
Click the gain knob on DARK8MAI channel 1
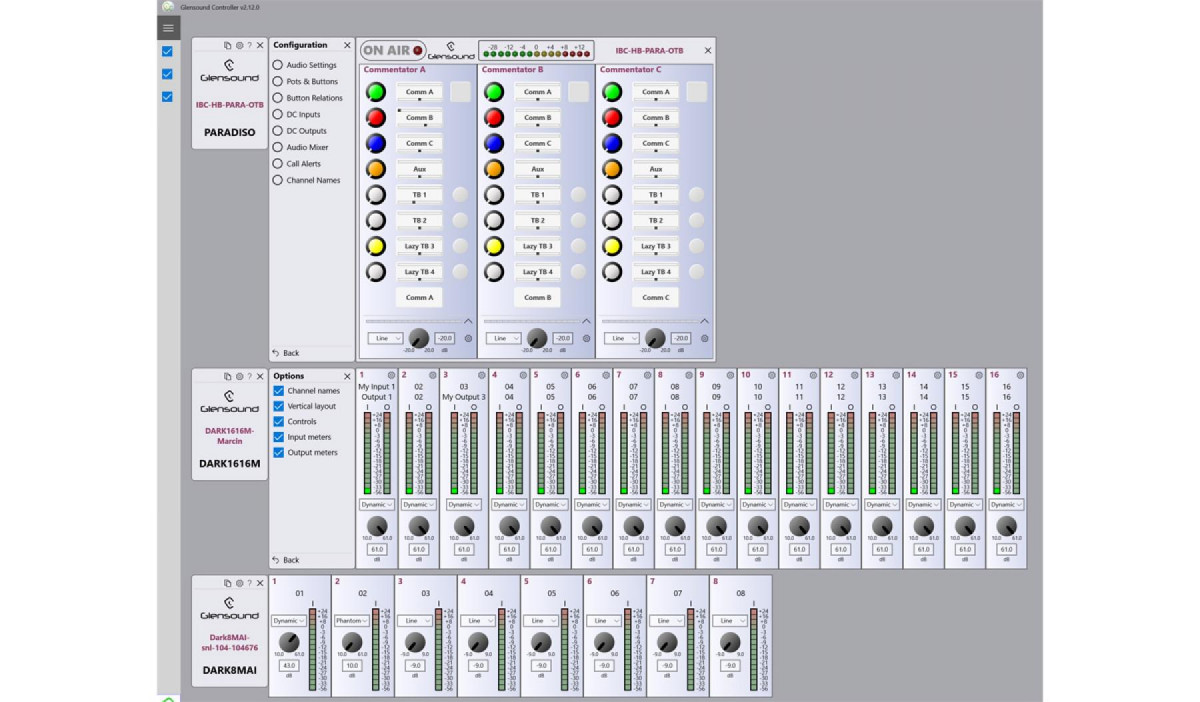point(289,643)
